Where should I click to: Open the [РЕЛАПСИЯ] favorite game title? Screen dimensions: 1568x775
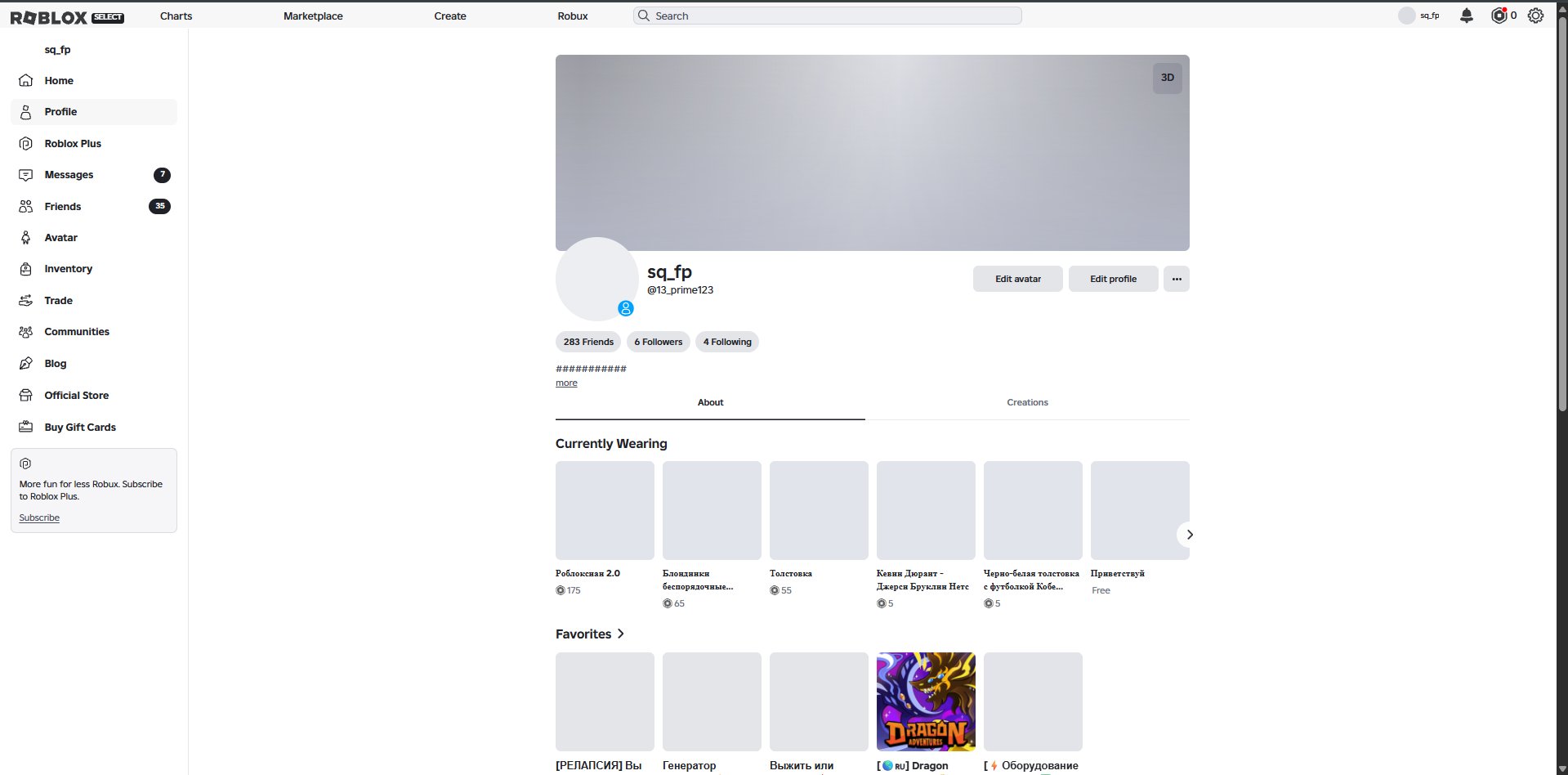[x=599, y=766]
